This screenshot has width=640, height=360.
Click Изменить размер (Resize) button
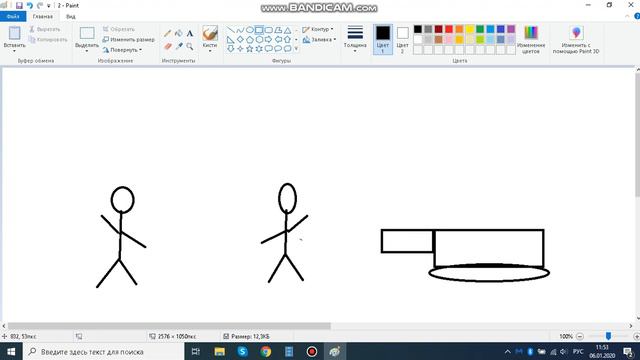[129, 40]
